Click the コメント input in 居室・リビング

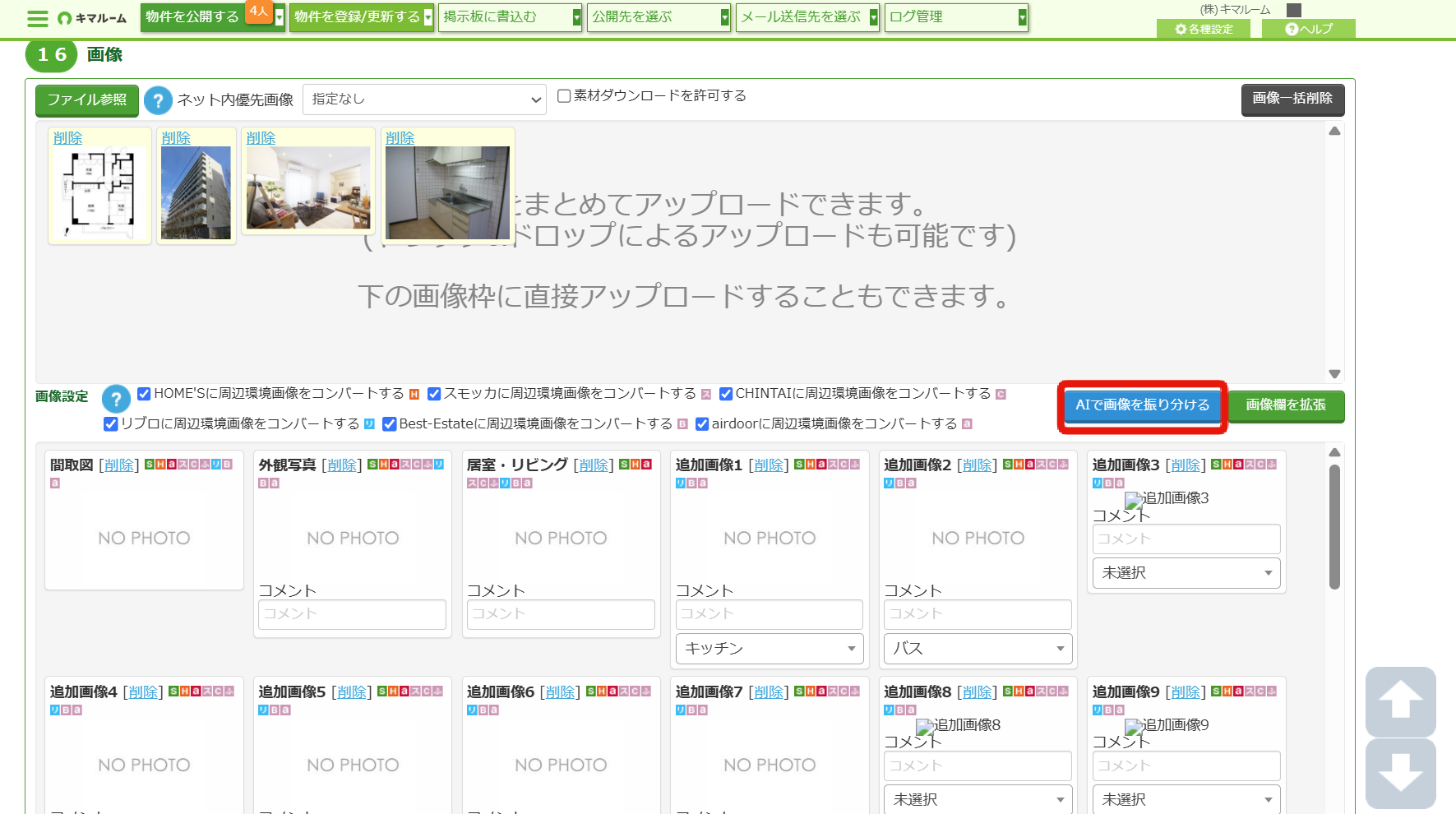[561, 615]
